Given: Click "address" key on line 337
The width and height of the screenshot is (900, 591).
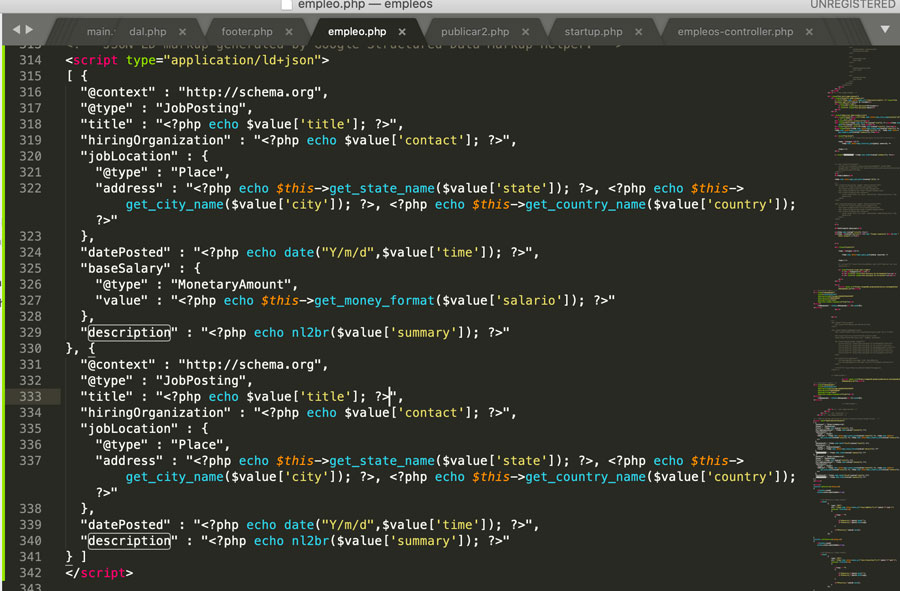Looking at the screenshot, I should (x=130, y=461).
